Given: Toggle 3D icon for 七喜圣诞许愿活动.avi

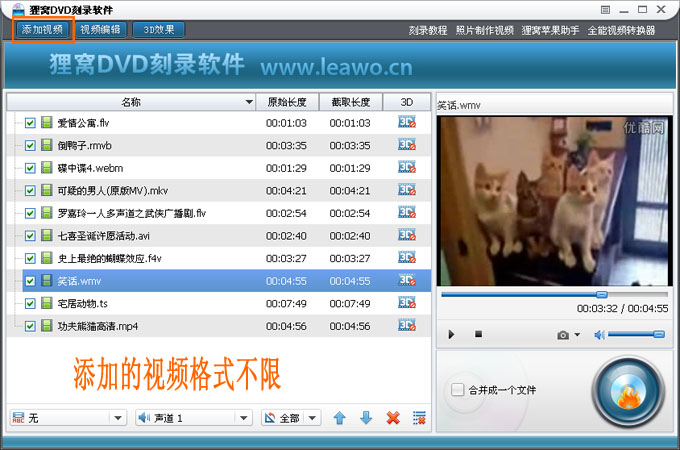Looking at the screenshot, I should 407,235.
